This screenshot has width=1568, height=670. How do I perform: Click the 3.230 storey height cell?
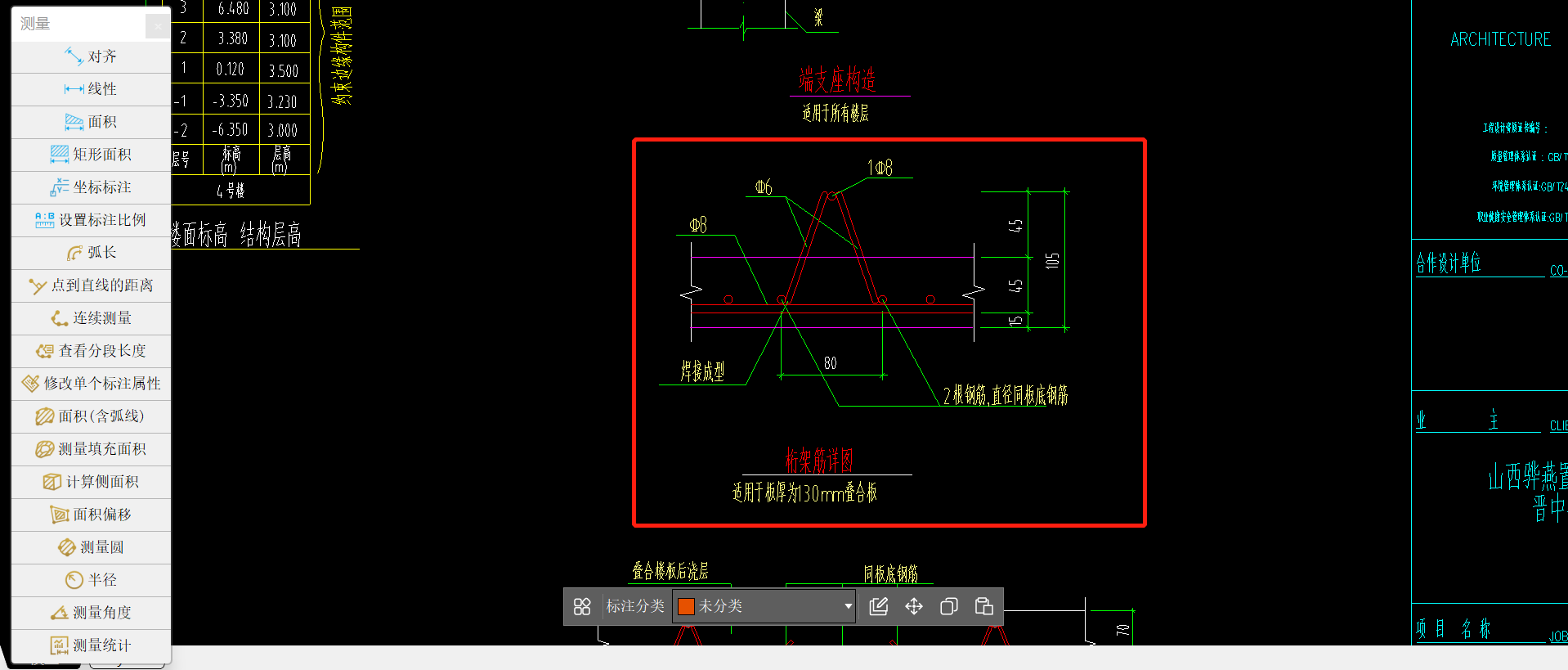282,102
